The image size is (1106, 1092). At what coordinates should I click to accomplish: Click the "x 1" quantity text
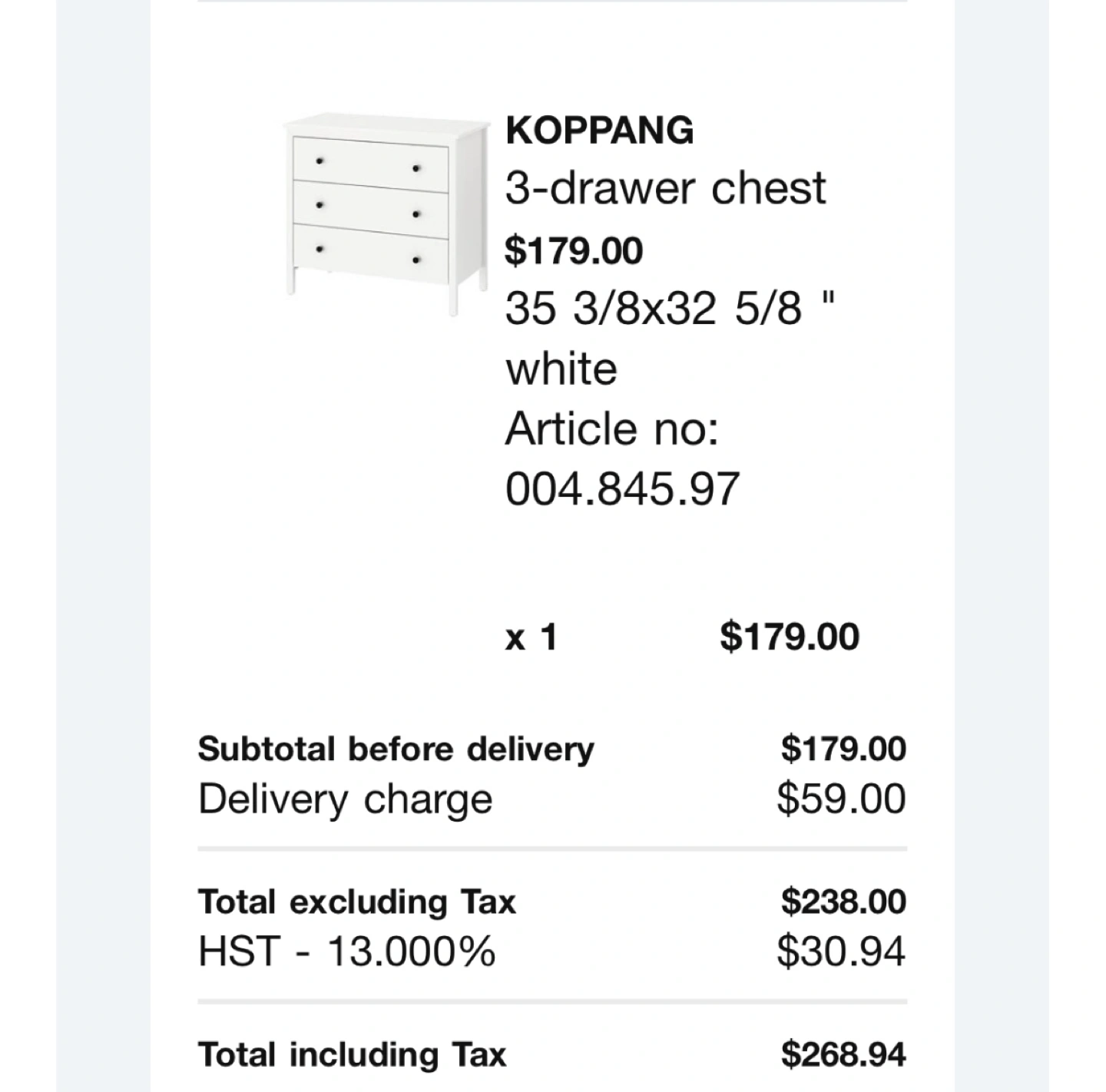tap(531, 637)
